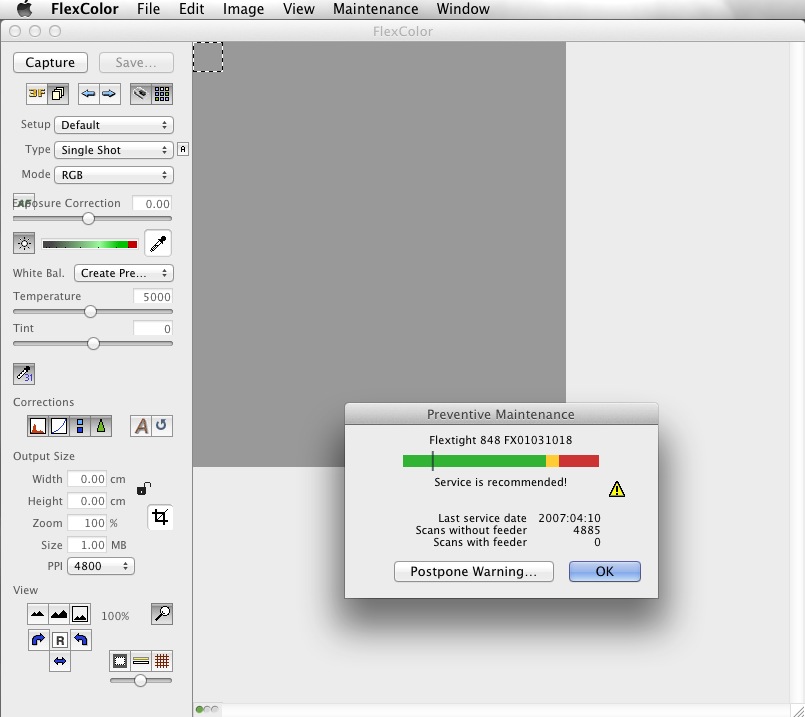Screen dimensions: 805x717
Task: Click the small A icon beside Type
Action: (183, 149)
